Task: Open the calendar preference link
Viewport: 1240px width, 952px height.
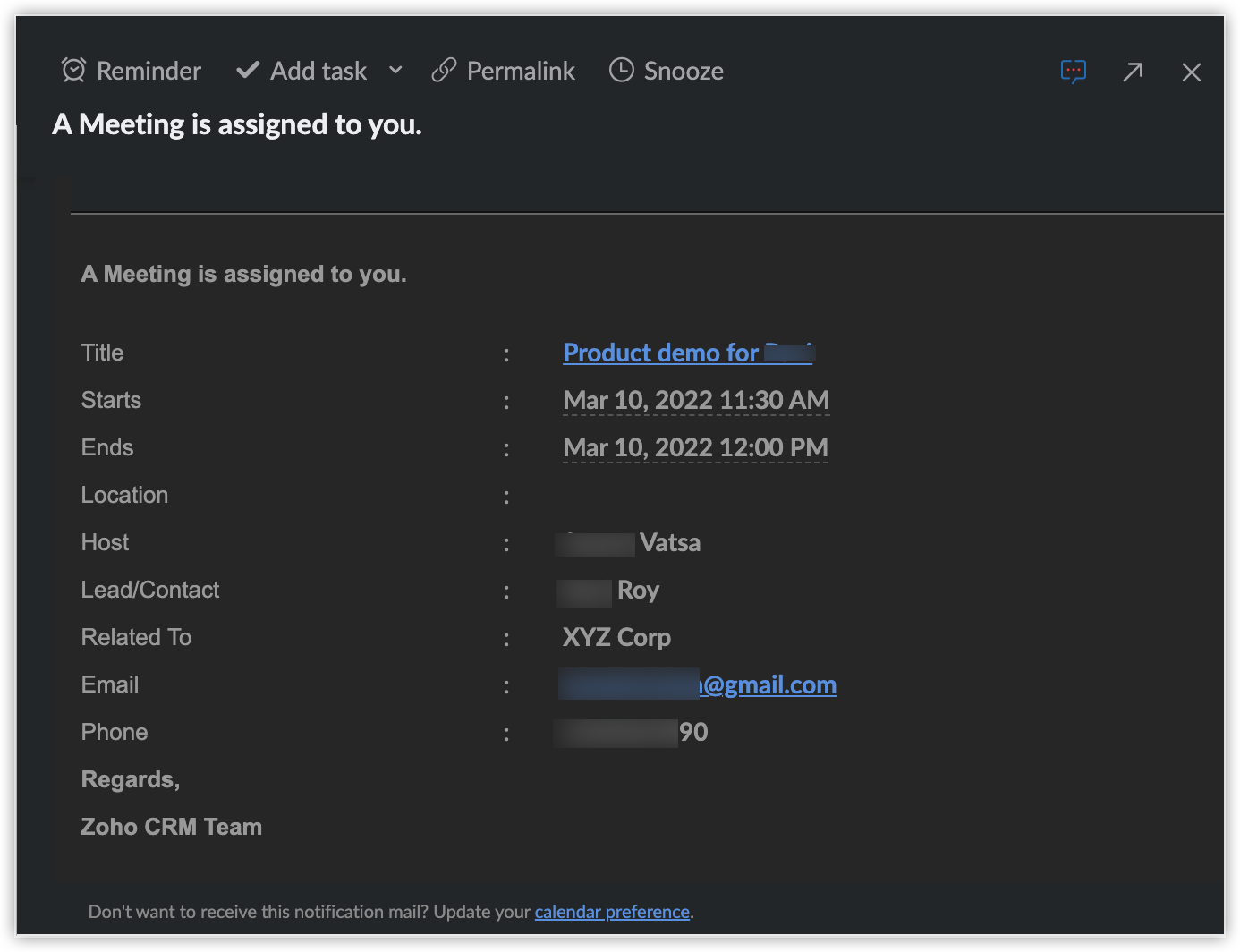Action: (612, 912)
